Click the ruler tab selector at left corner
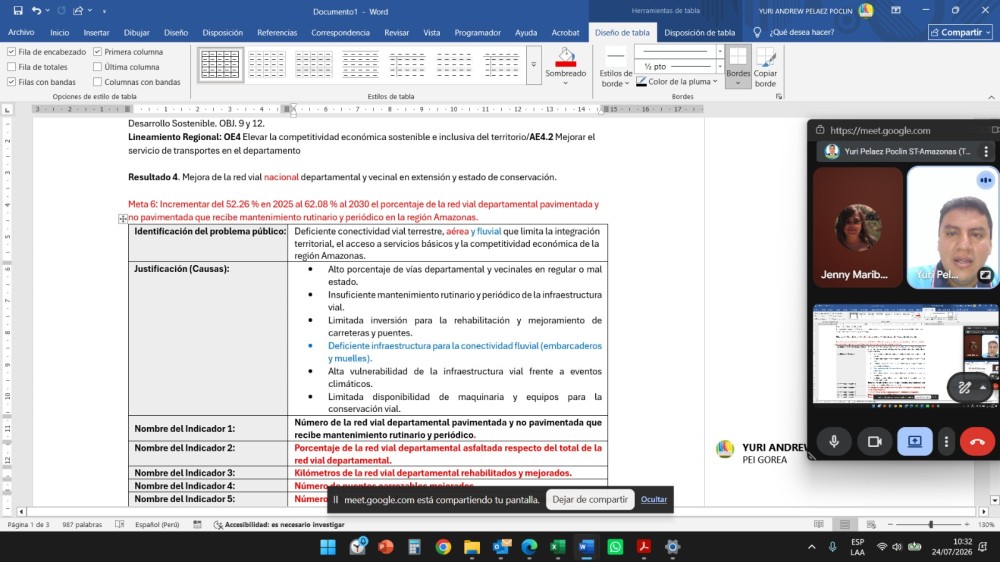Screen dimensions: 1000x562 (8, 110)
